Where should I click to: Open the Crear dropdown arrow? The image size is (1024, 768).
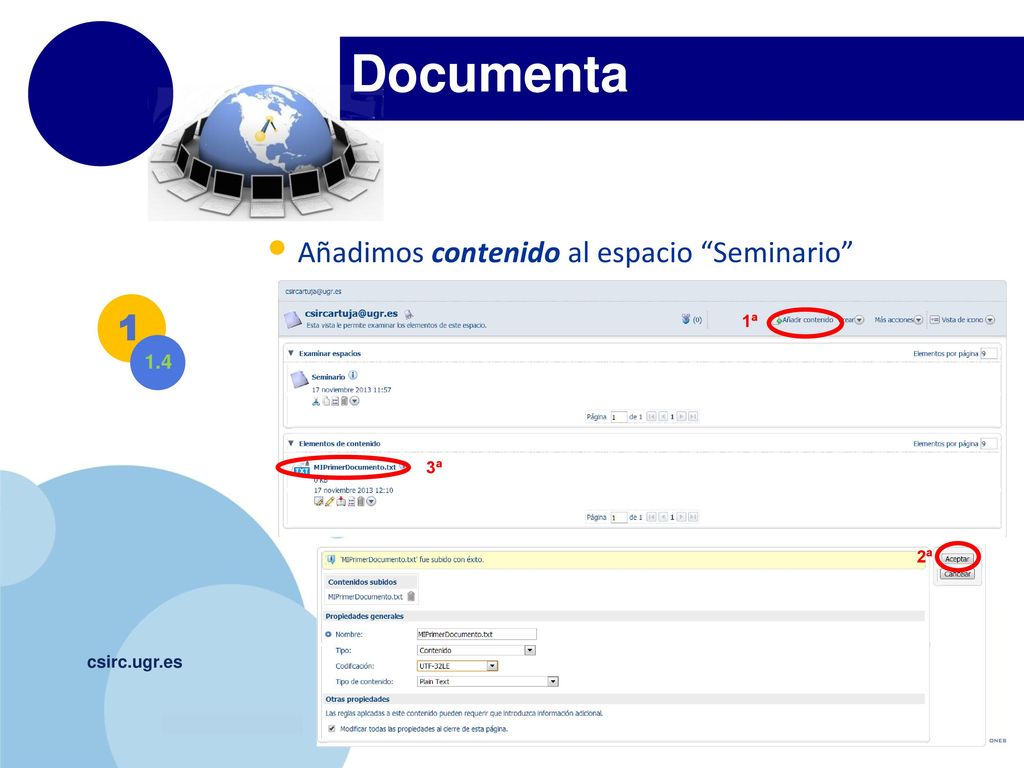[x=859, y=320]
